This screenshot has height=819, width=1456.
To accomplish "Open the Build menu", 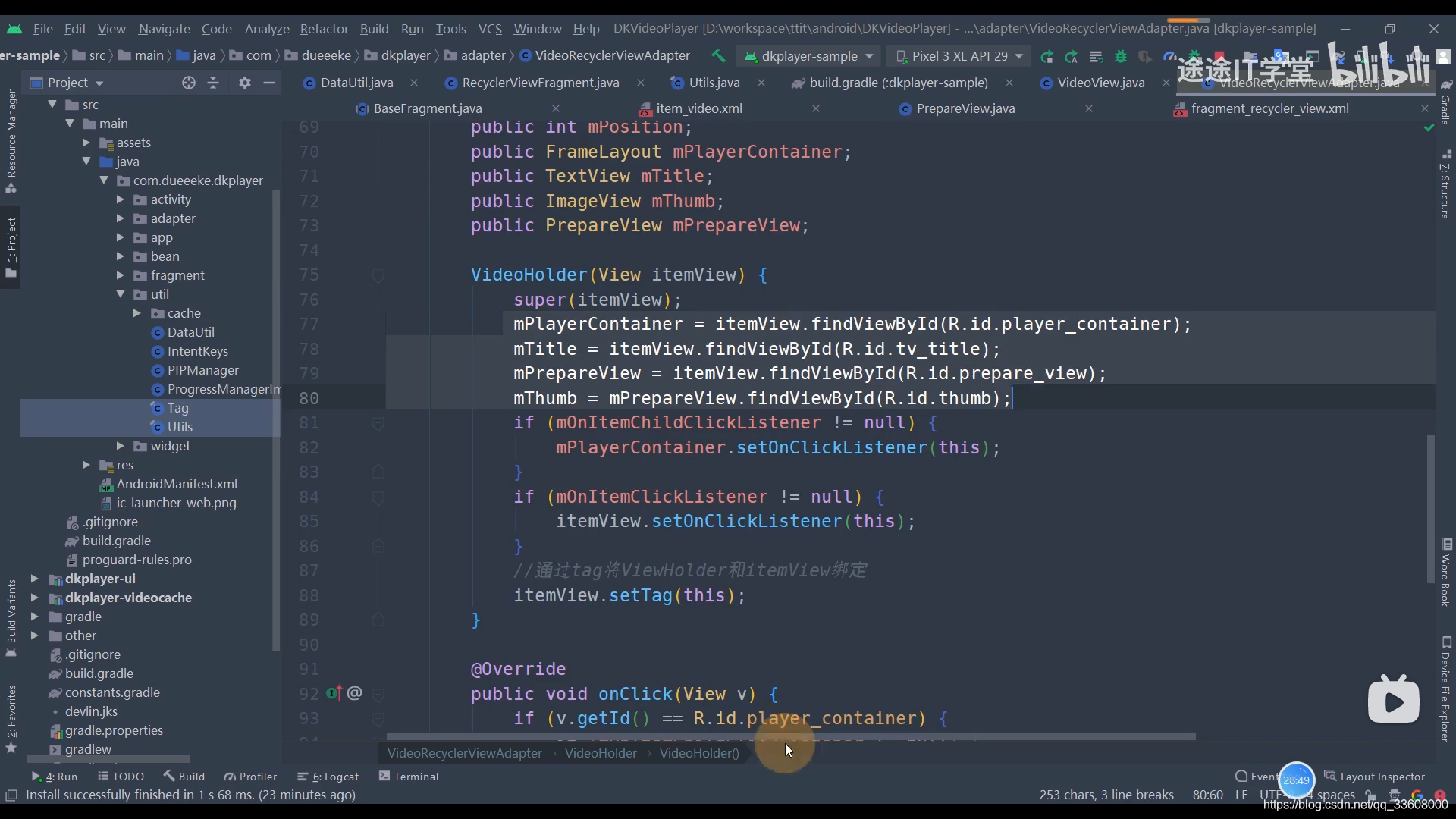I will pyautogui.click(x=374, y=28).
